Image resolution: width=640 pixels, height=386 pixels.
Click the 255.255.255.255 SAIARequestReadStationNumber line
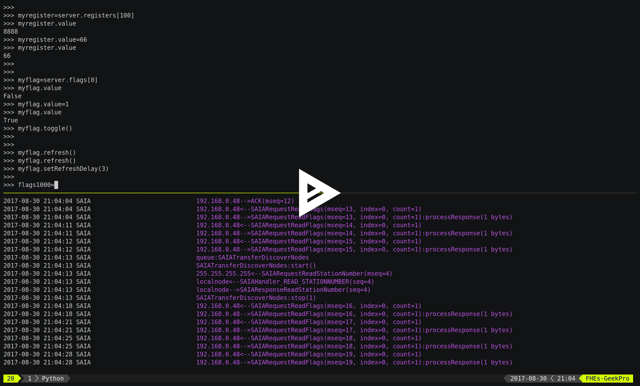click(x=294, y=274)
